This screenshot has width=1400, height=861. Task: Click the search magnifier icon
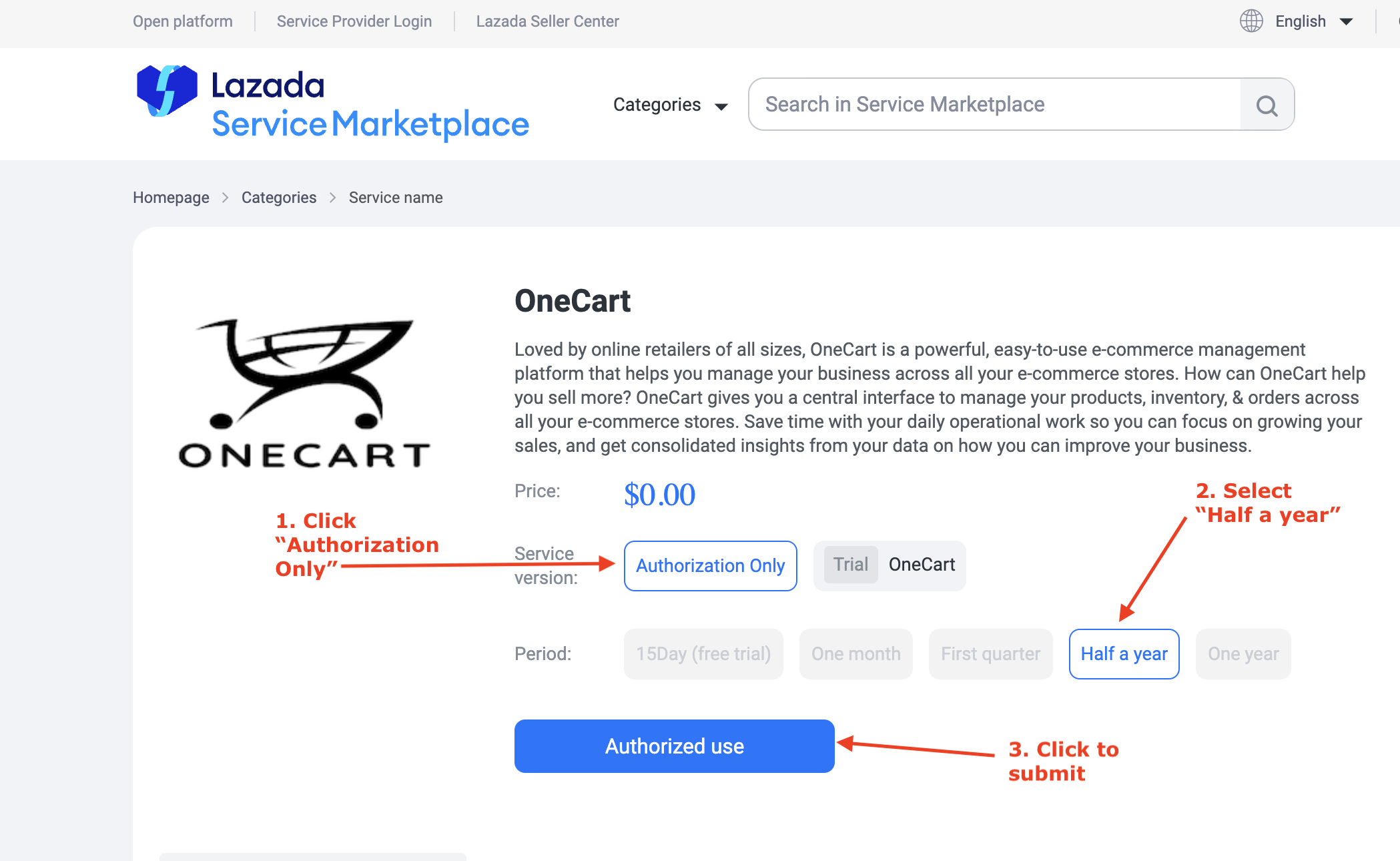pyautogui.click(x=1267, y=105)
